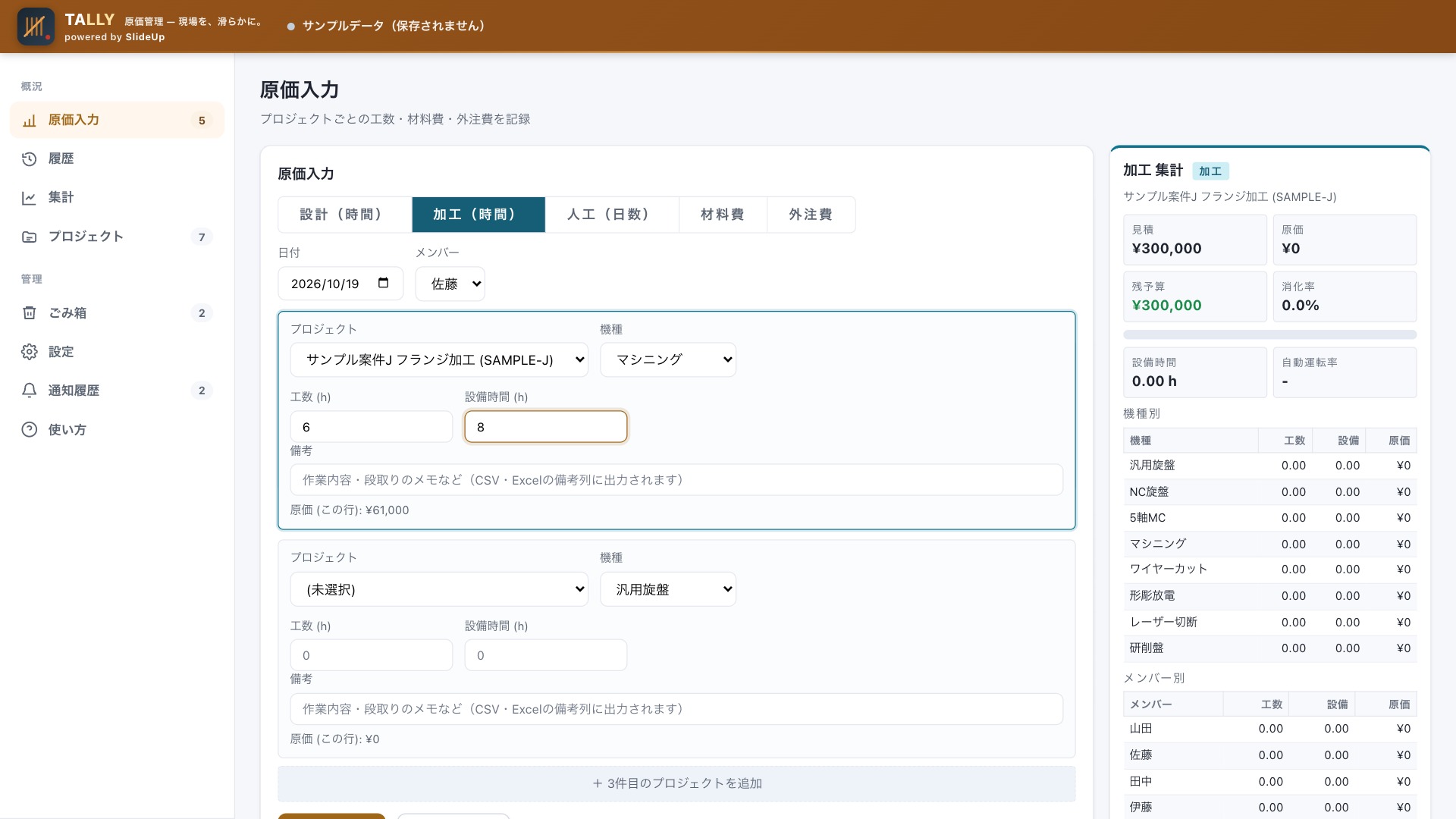Image resolution: width=1456 pixels, height=819 pixels.
Task: Click the 加工 badge next to 加工 集計
Action: coord(1210,171)
